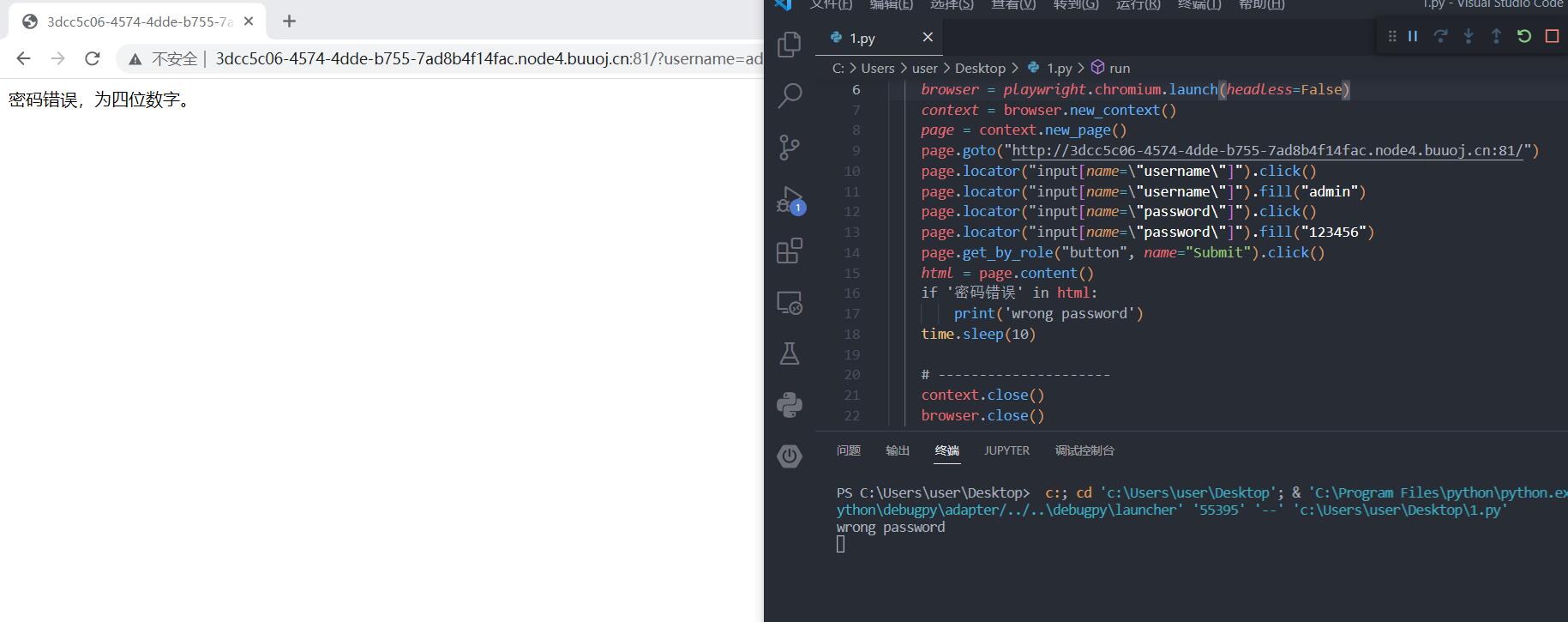Switch to the 调试控制台 panel tab
This screenshot has height=622, width=1568.
click(1084, 450)
